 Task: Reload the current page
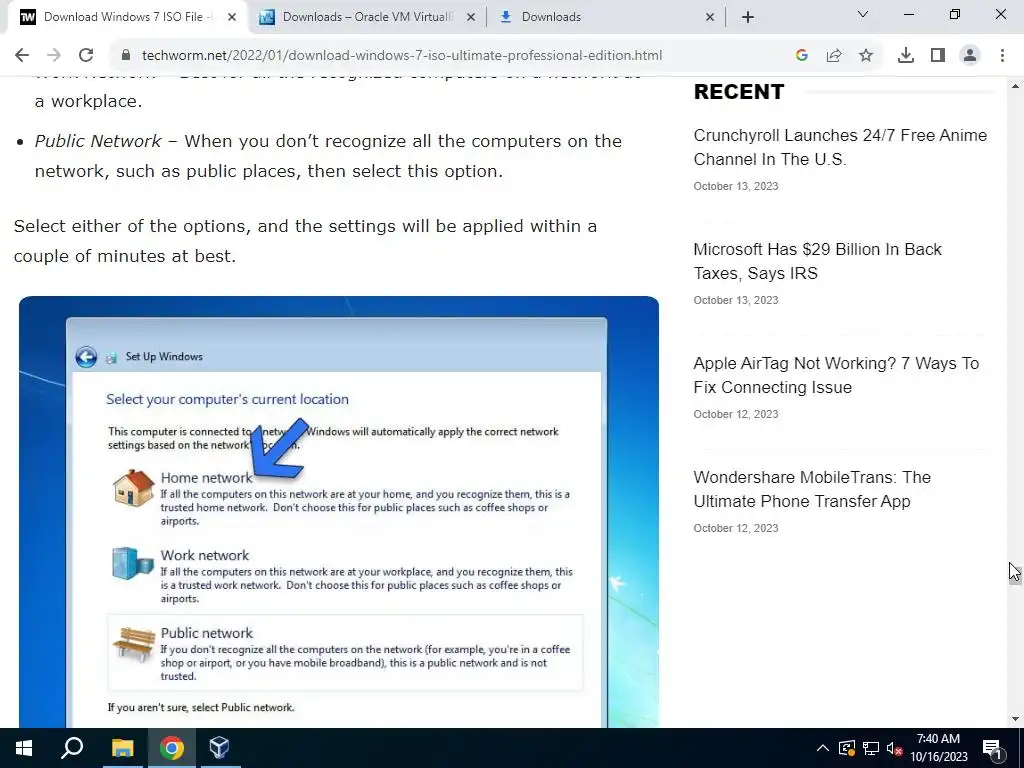(x=86, y=56)
